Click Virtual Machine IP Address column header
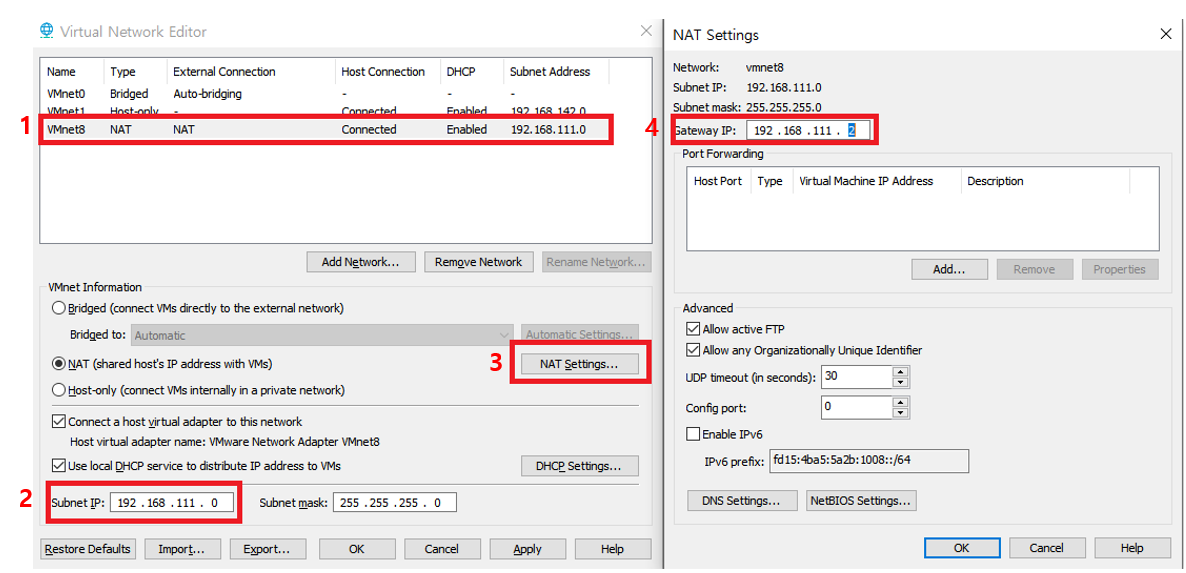Screen dimensions: 1186x573 pyautogui.click(x=877, y=181)
